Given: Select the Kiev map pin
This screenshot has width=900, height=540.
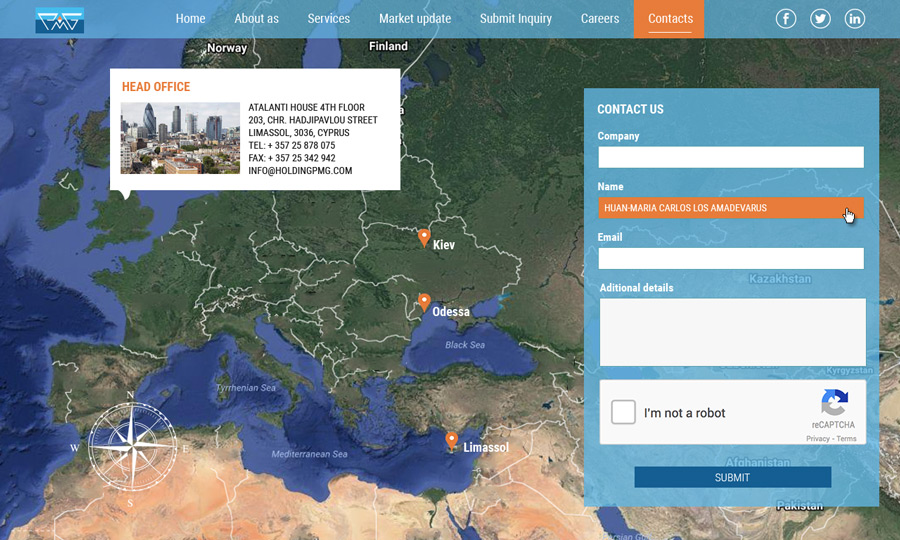Looking at the screenshot, I should point(424,238).
